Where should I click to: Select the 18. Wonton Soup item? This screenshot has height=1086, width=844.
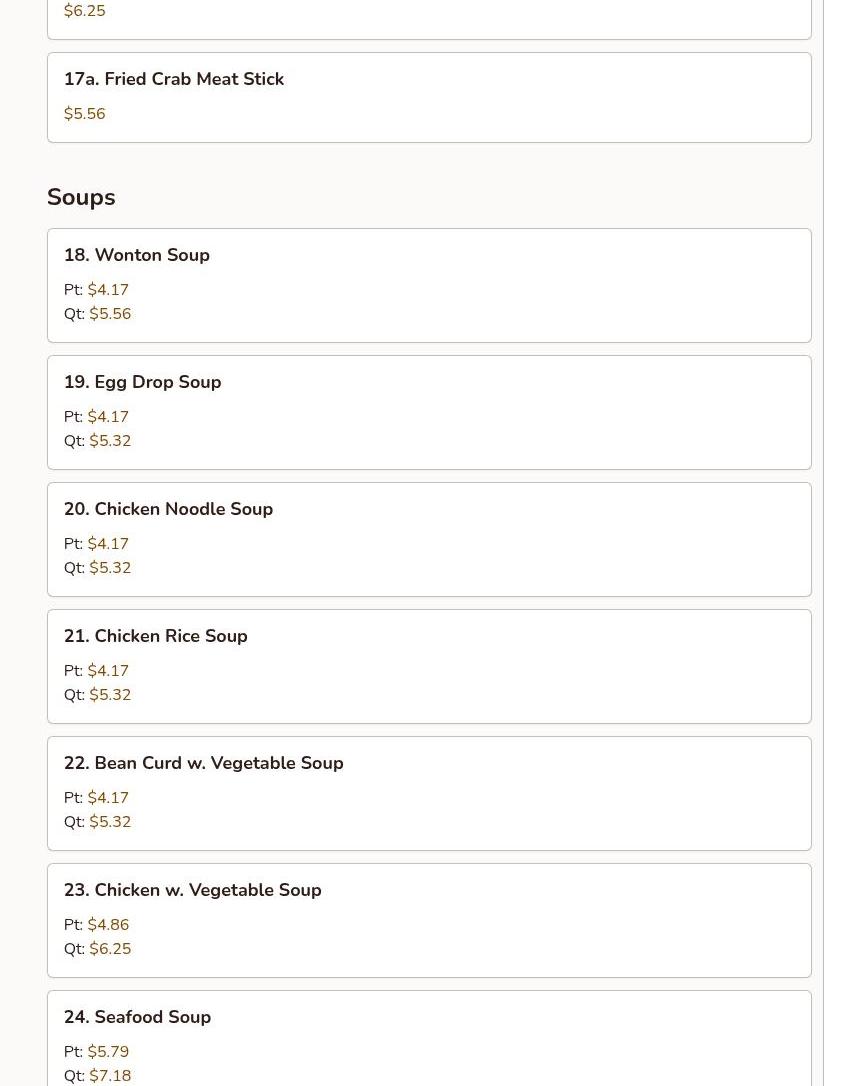[x=429, y=285]
